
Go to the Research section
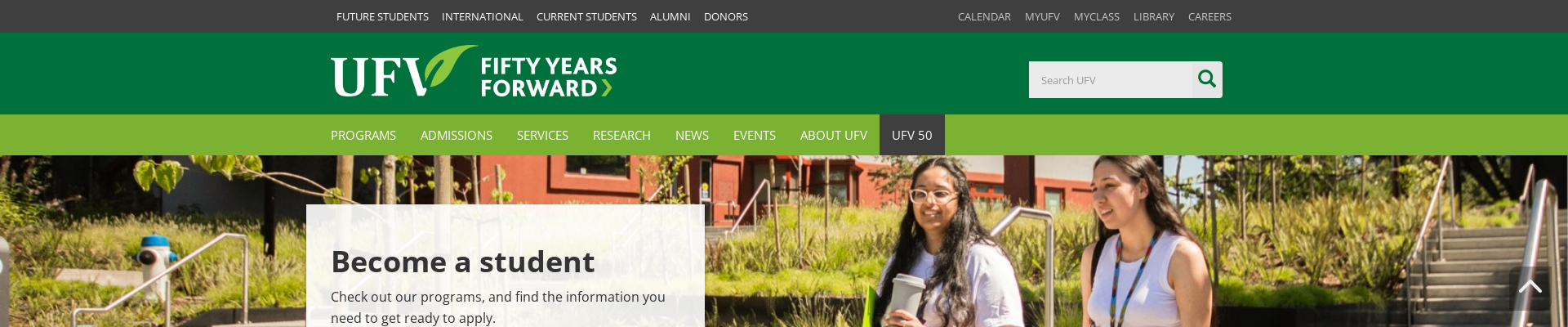click(621, 135)
